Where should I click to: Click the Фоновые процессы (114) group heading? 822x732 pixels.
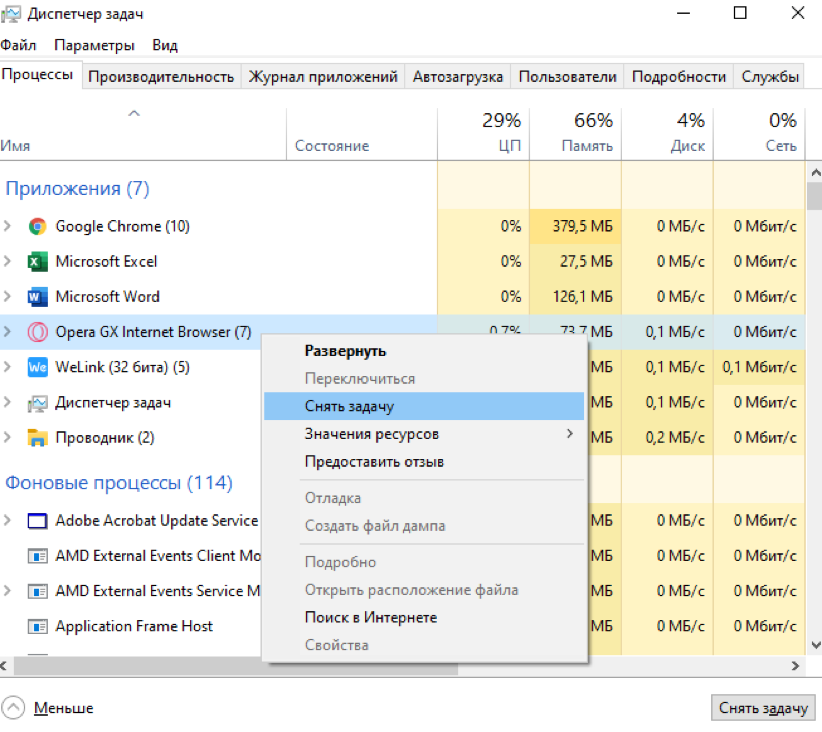coord(119,482)
